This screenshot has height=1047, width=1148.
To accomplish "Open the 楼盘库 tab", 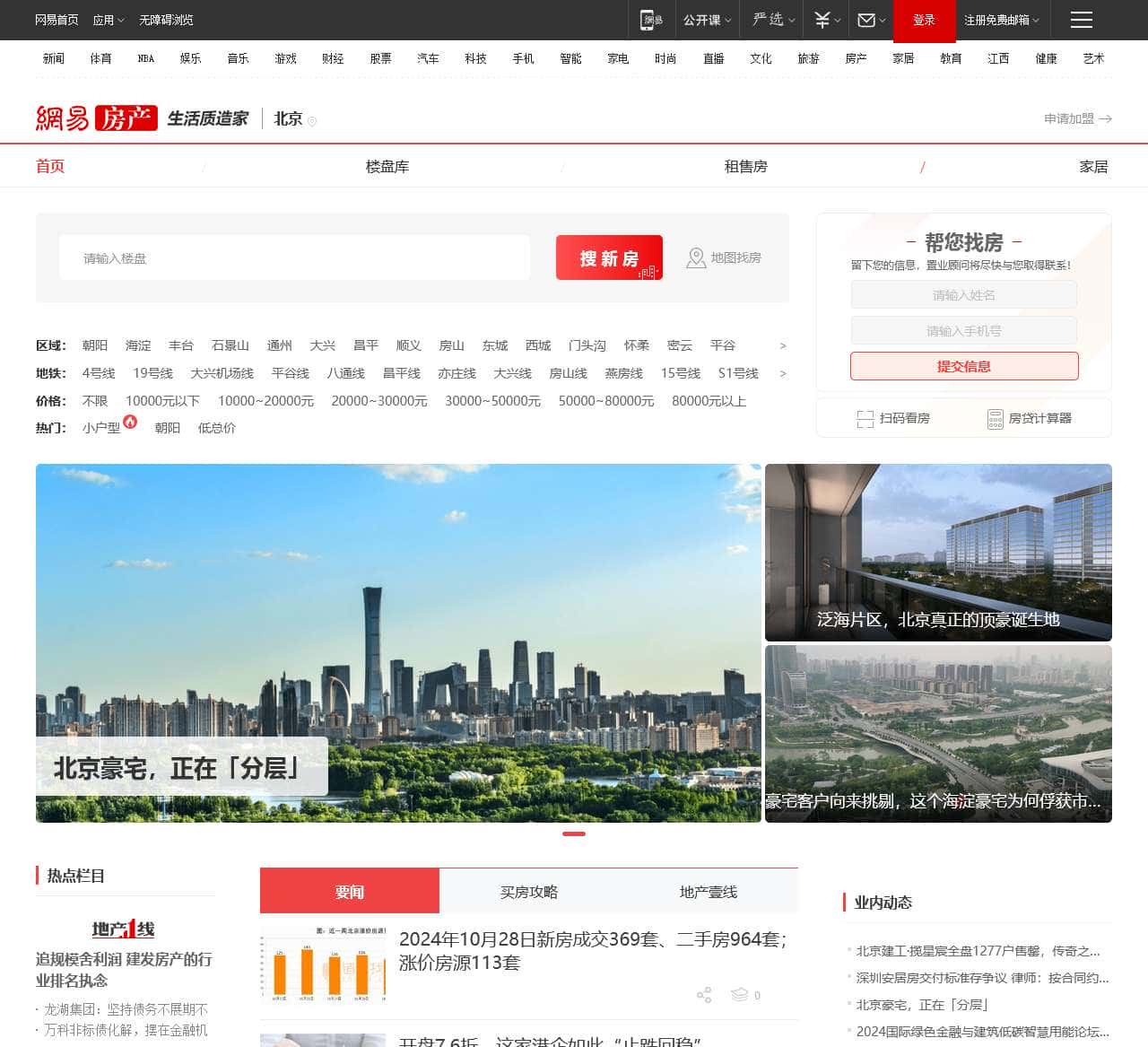I will tap(387, 166).
